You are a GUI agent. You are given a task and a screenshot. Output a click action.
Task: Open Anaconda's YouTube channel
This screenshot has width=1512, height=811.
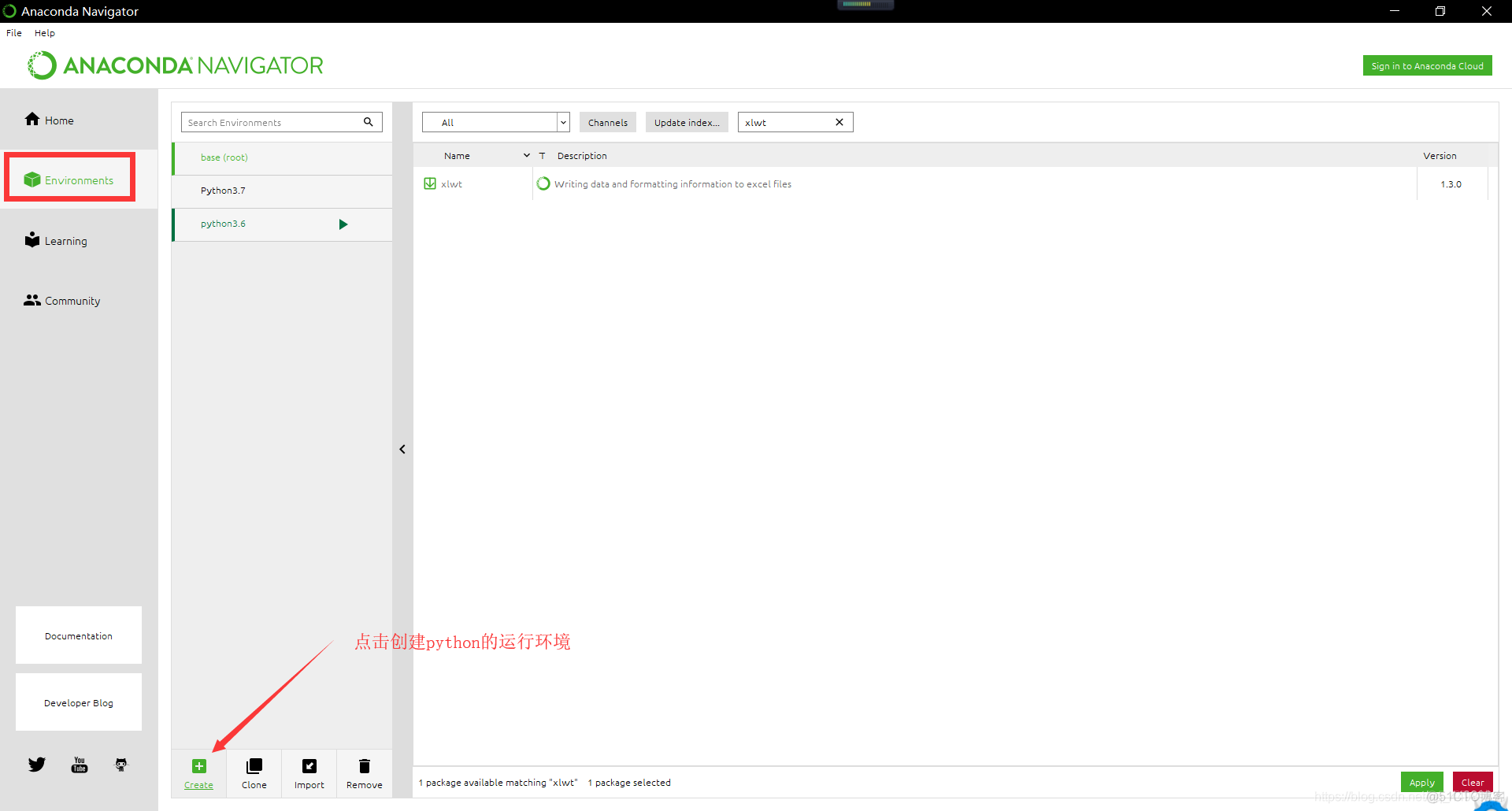[80, 765]
